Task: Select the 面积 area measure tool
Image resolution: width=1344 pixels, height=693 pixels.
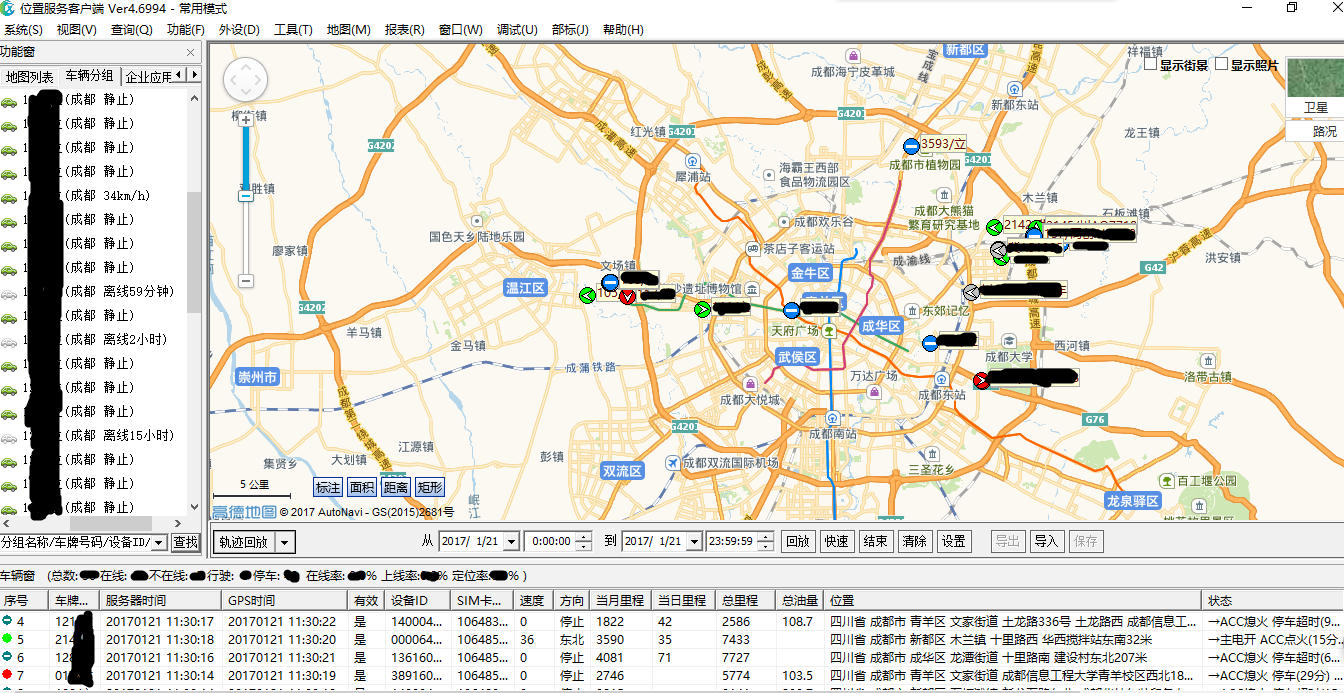Action: coord(362,488)
